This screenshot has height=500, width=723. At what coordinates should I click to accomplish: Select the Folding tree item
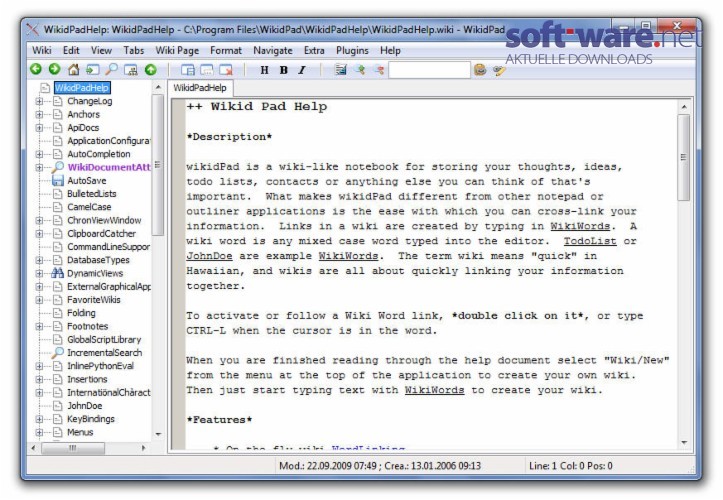pos(81,313)
